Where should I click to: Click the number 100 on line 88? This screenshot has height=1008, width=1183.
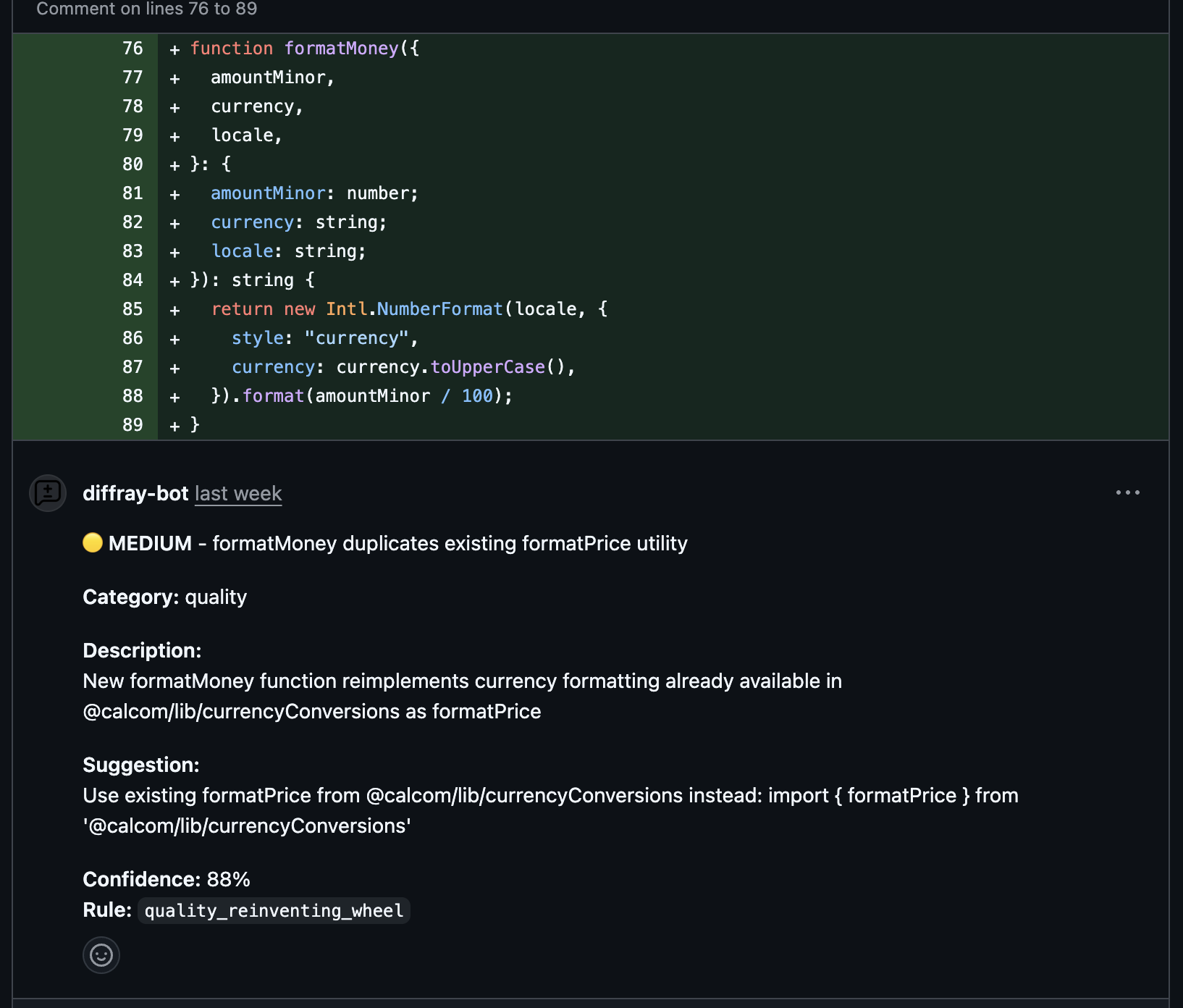click(477, 396)
